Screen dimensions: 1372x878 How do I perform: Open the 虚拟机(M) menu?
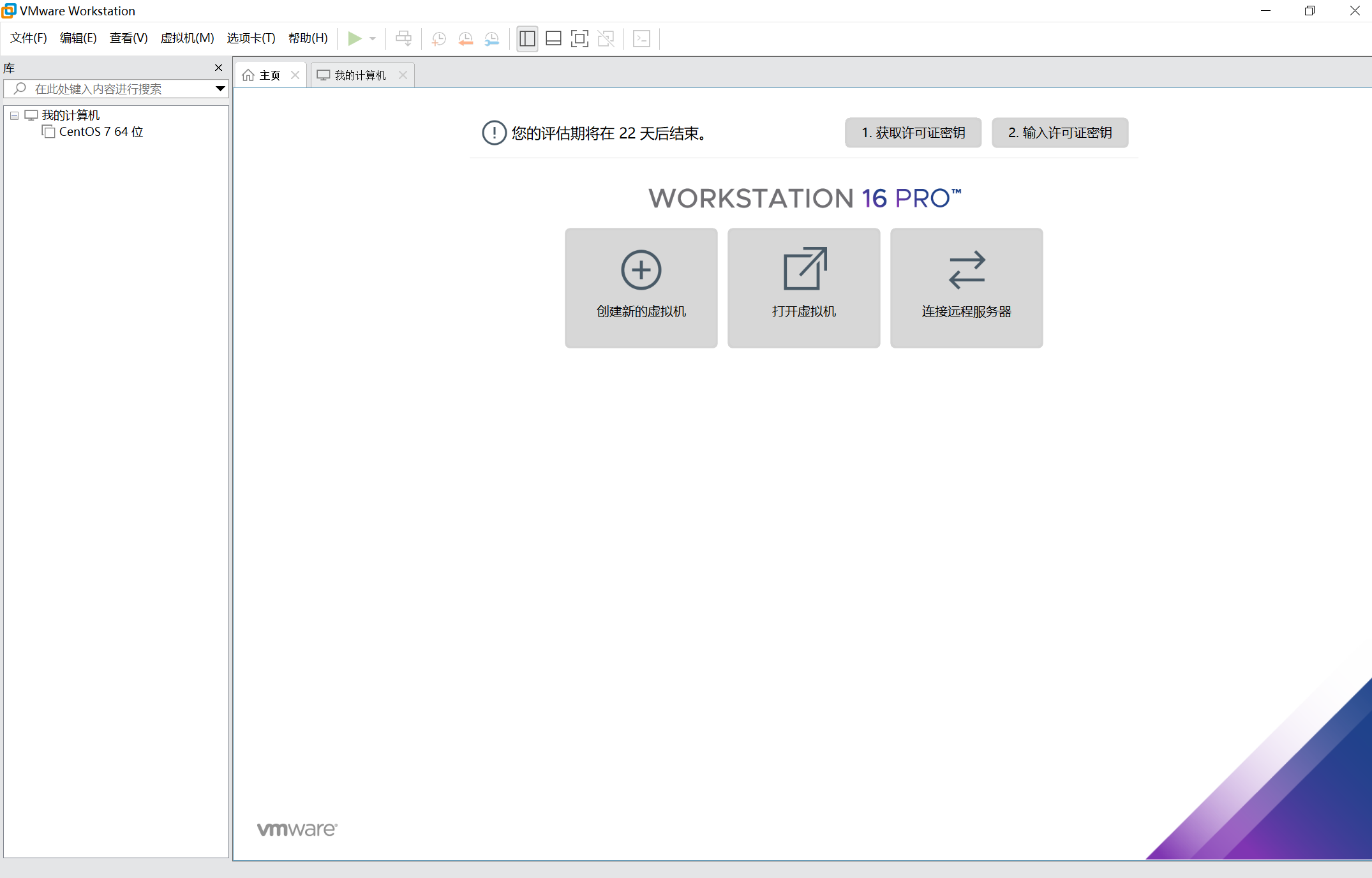[x=187, y=38]
